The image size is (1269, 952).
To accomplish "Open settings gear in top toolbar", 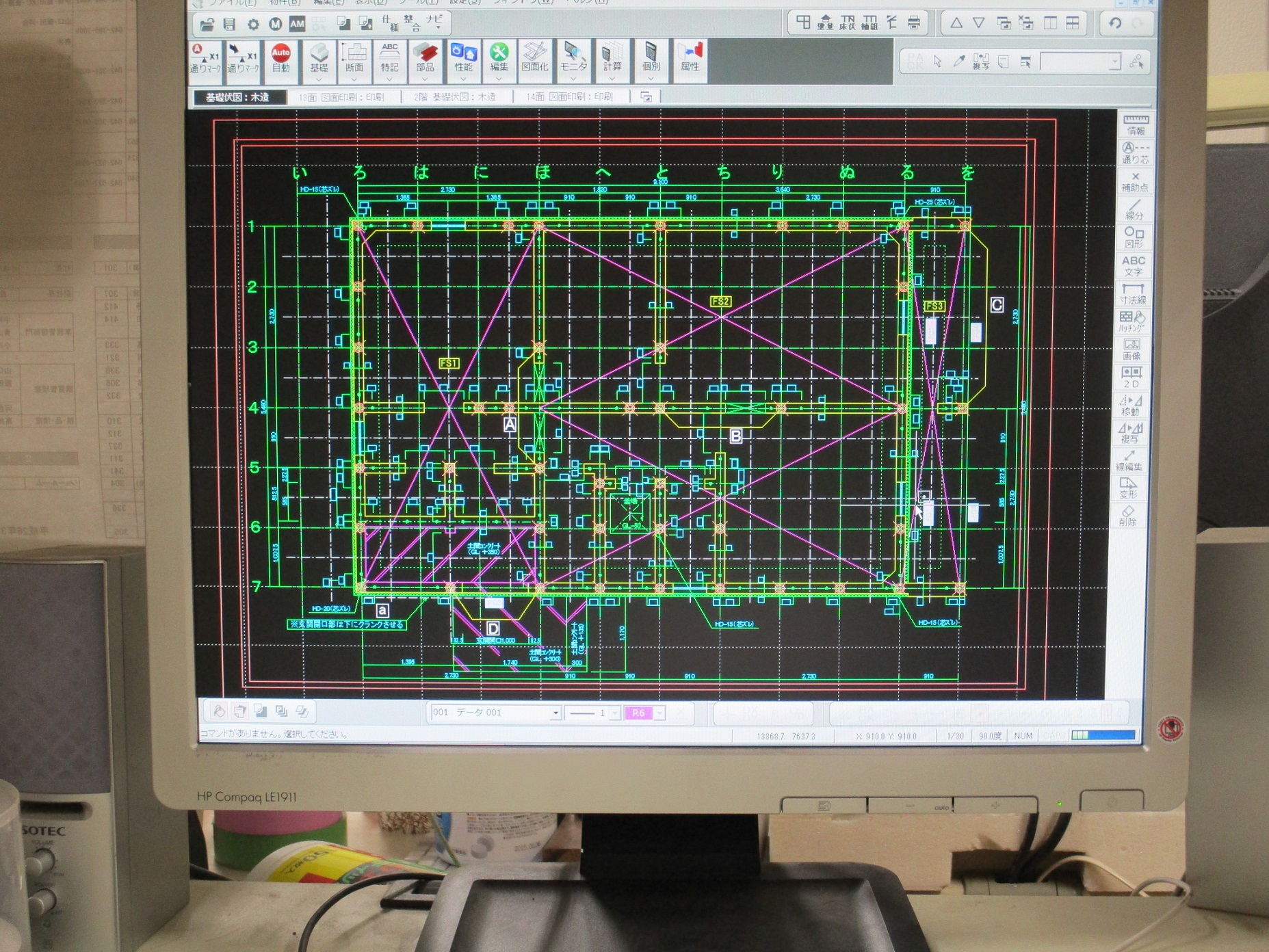I will tap(253, 25).
